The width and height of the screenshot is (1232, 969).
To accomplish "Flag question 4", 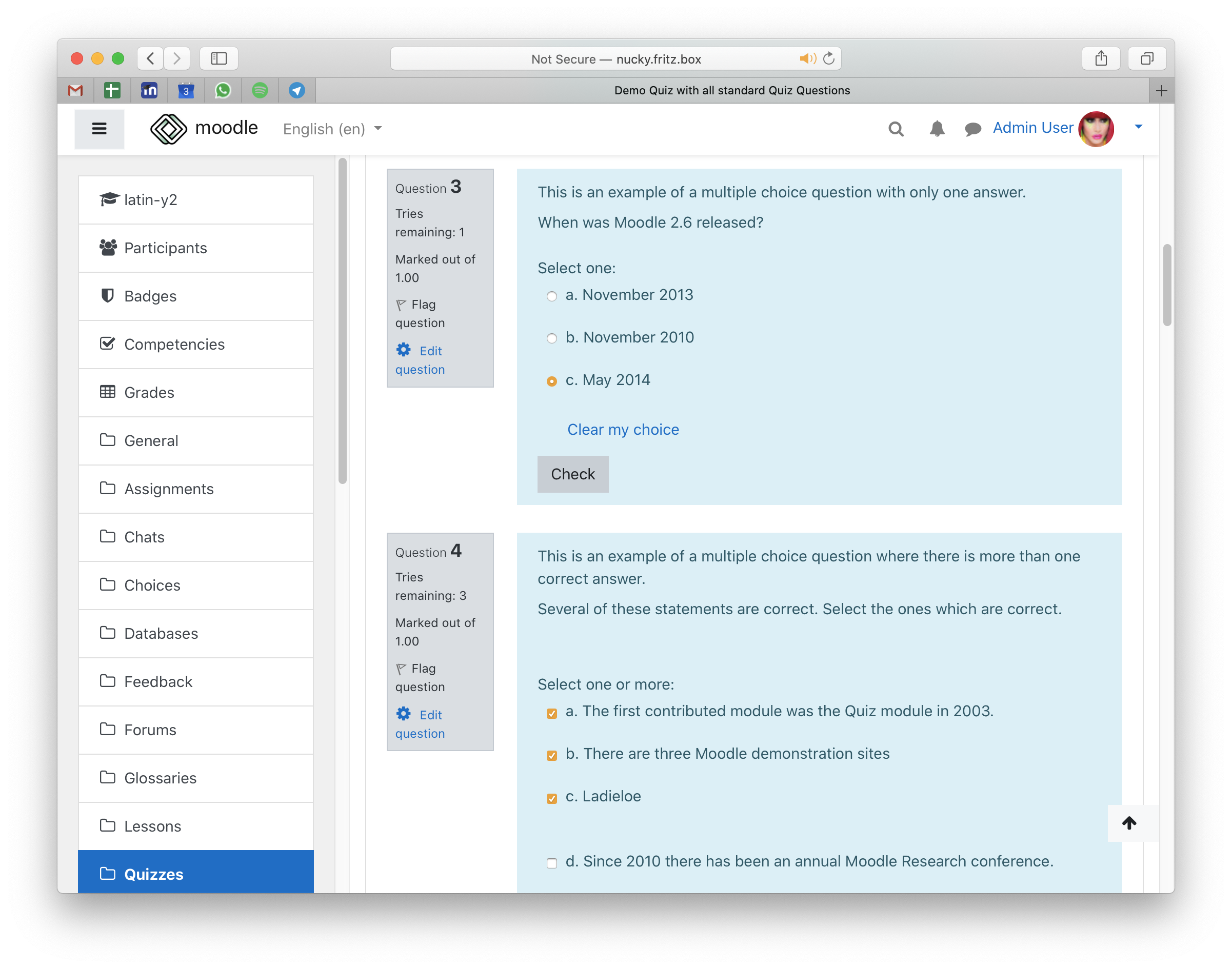I will (x=421, y=677).
